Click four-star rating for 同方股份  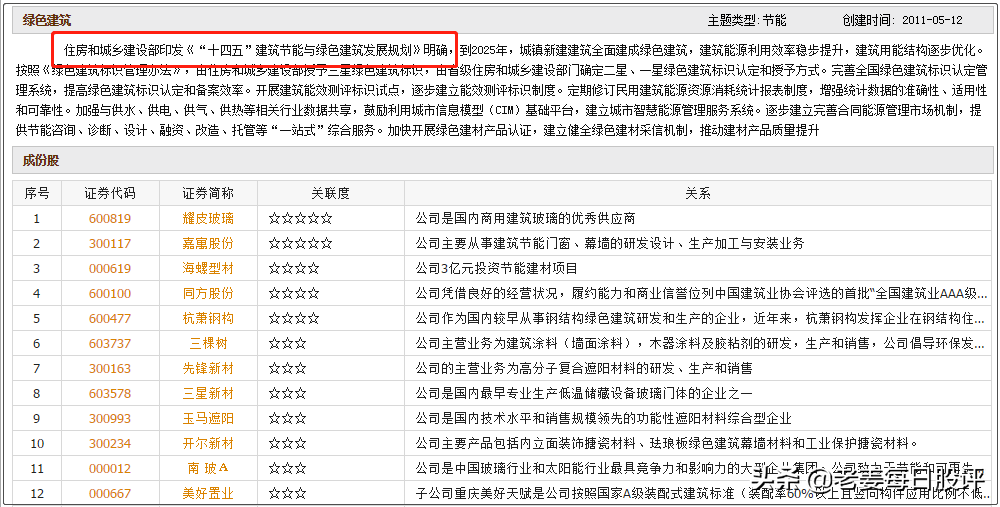point(294,294)
